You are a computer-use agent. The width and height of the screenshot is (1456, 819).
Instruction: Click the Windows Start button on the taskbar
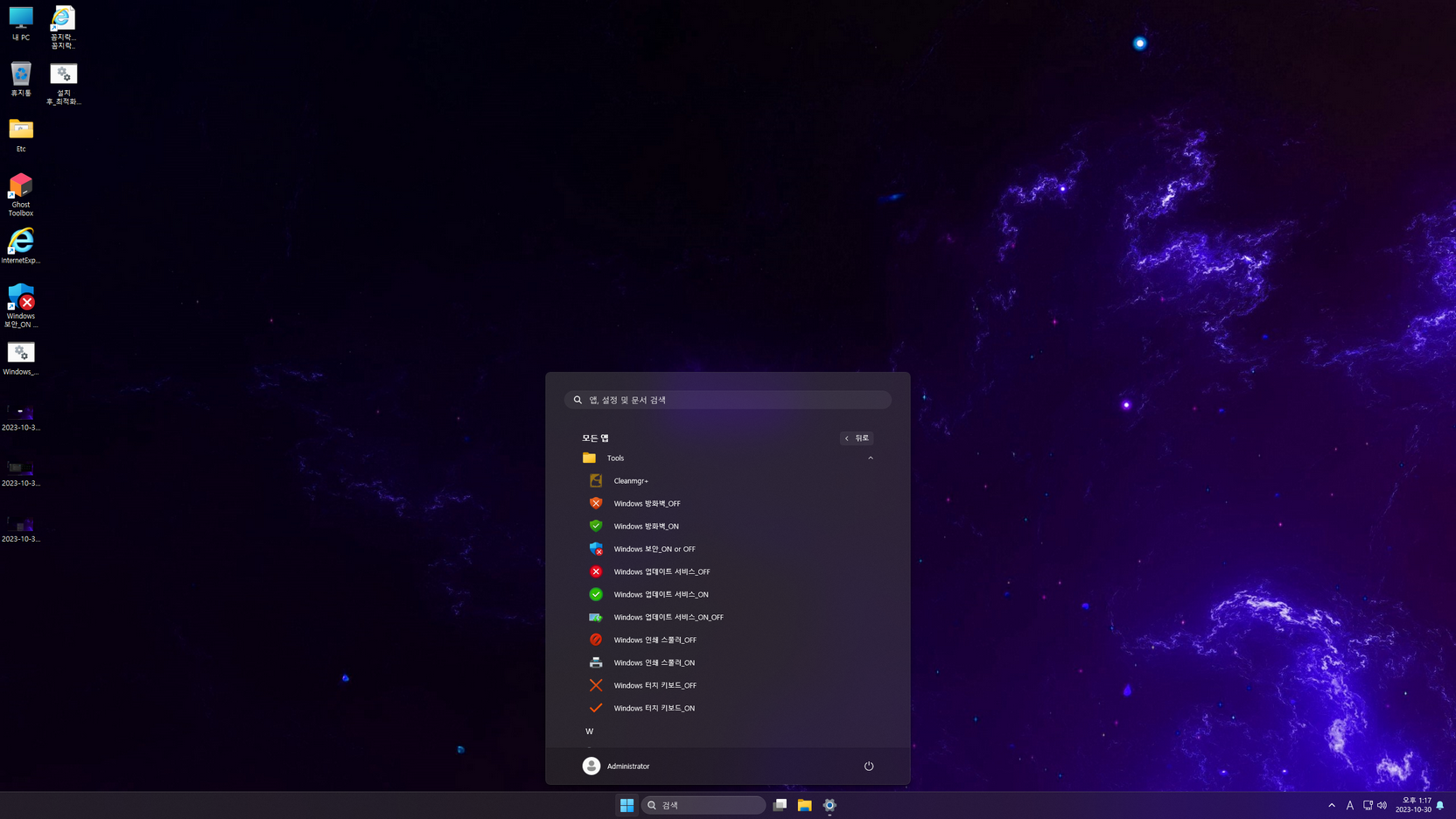[x=626, y=805]
